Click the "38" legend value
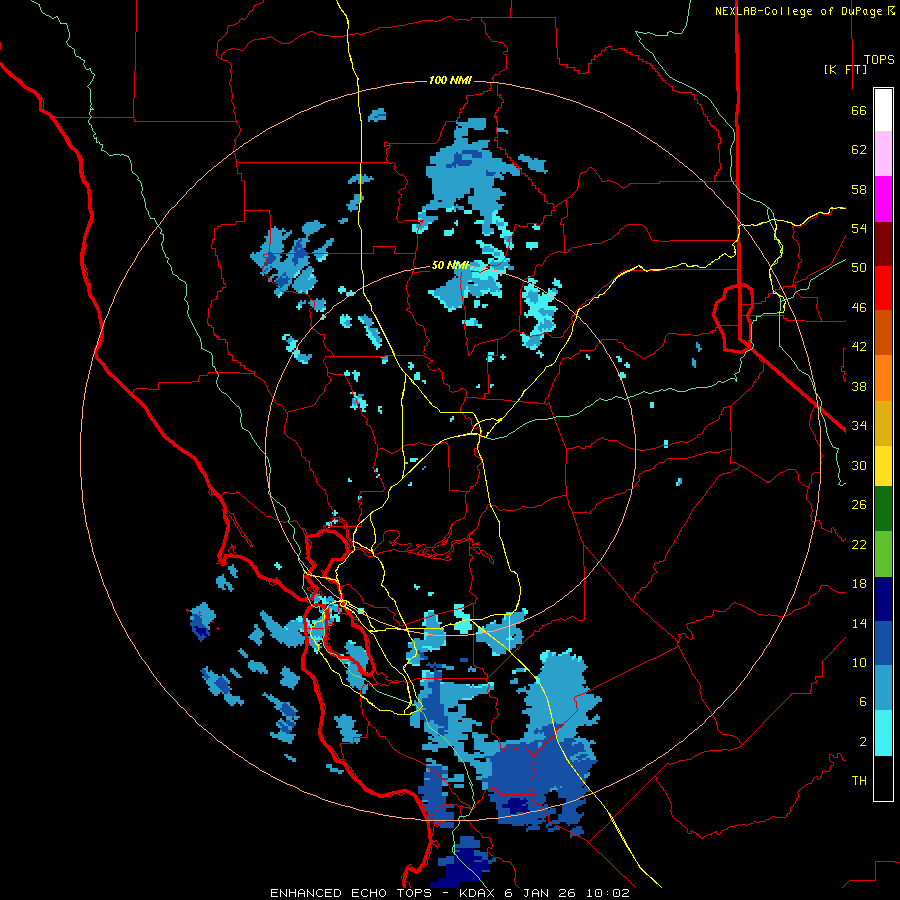 pyautogui.click(x=859, y=386)
